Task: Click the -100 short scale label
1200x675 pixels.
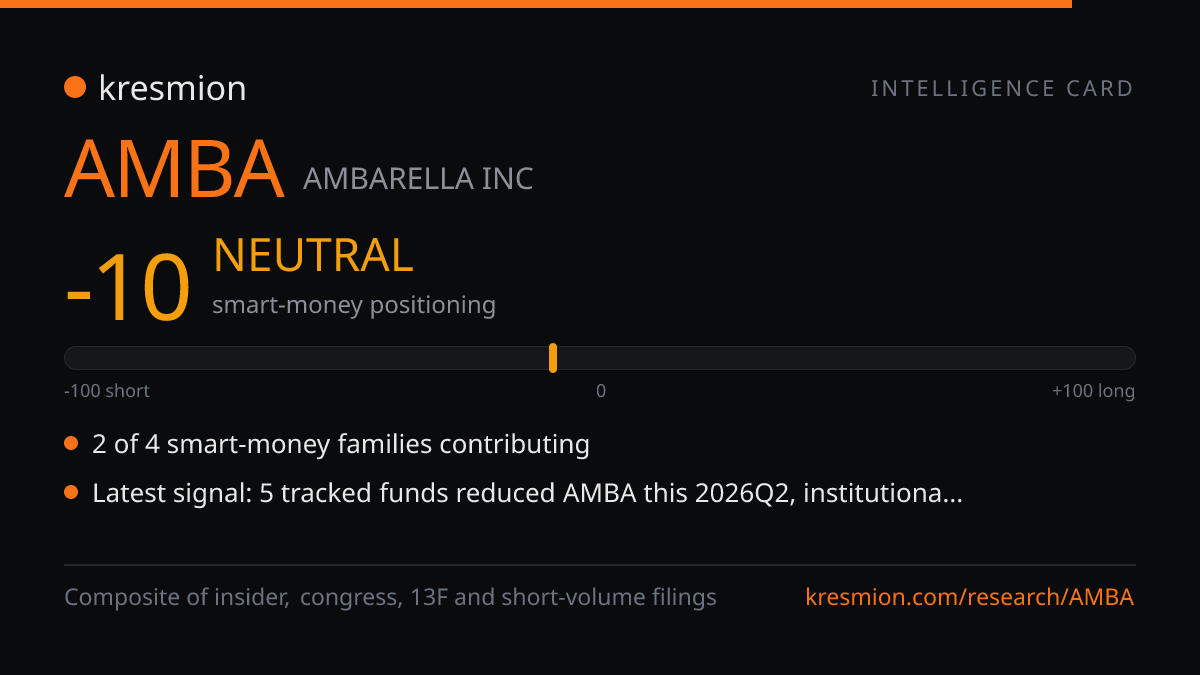Action: tap(107, 391)
